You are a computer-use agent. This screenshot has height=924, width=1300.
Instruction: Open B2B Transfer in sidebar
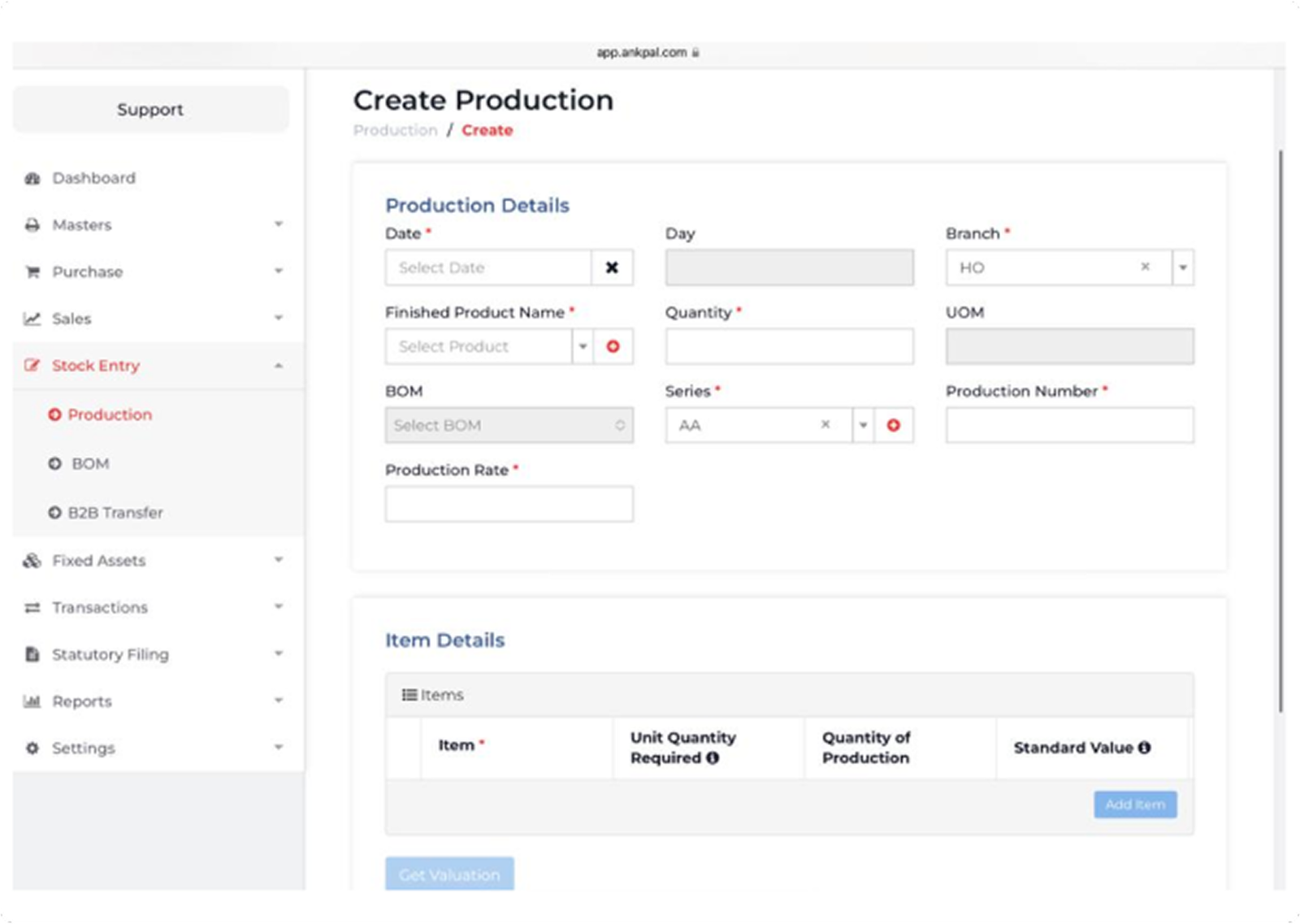(115, 513)
